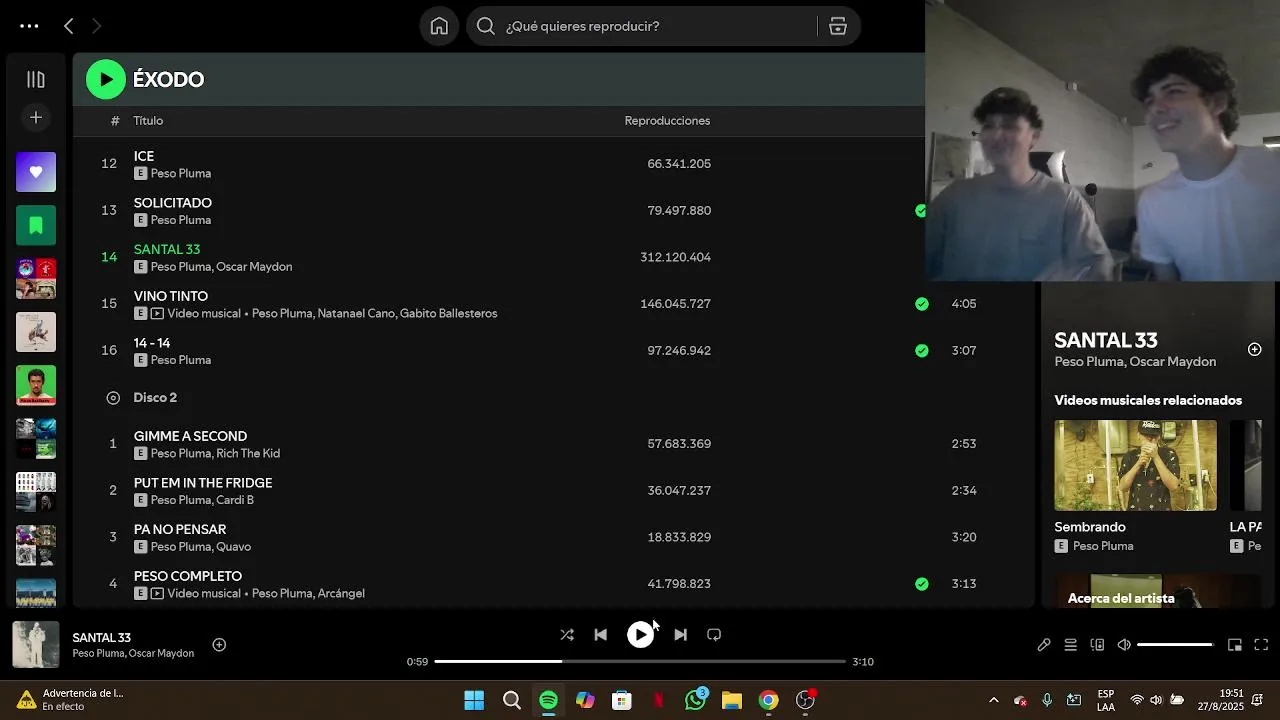Open Liked Songs heart tile
The image size is (1280, 720).
pos(36,172)
